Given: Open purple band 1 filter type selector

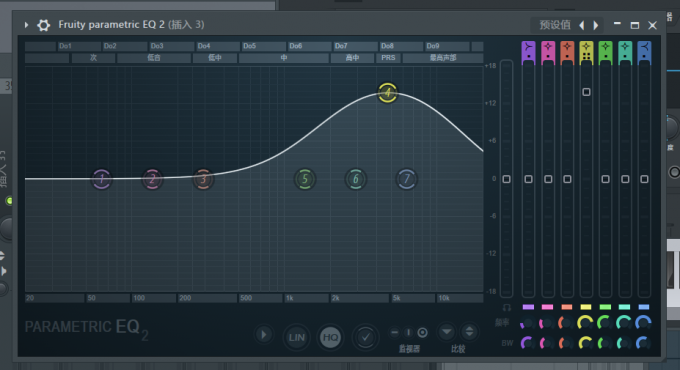Looking at the screenshot, I should tap(528, 52).
